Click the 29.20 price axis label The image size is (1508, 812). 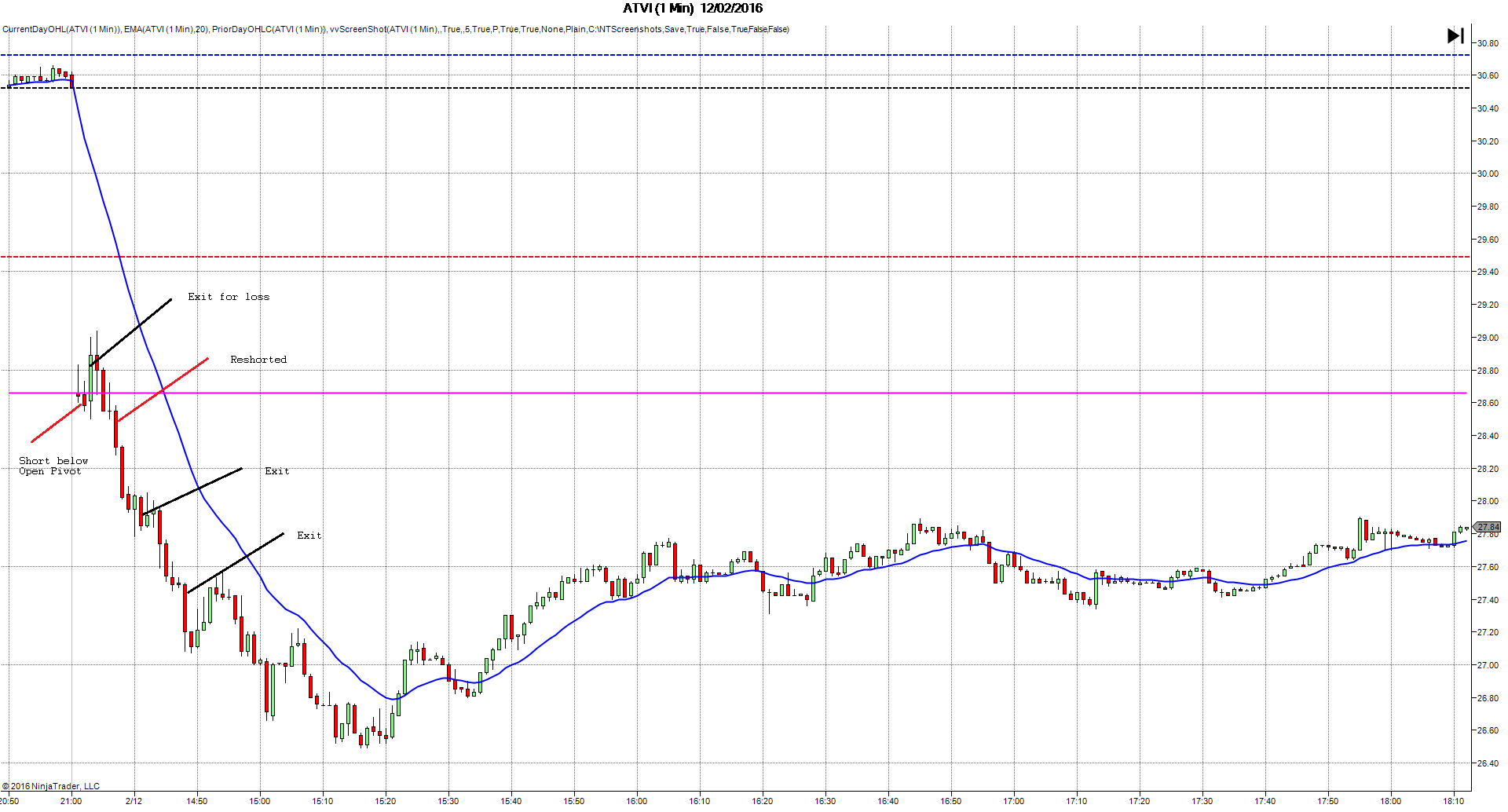point(1488,305)
